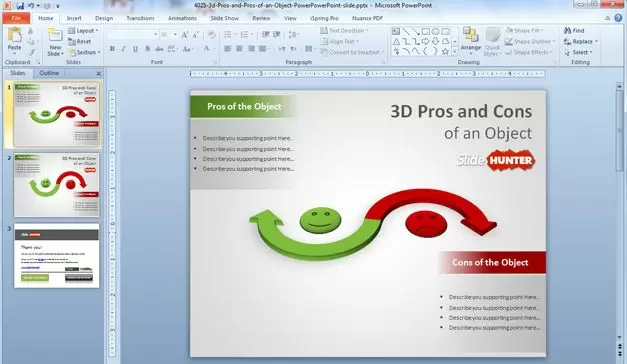The image size is (627, 364).
Task: Click the Increase Font Size icon
Action: point(184,35)
